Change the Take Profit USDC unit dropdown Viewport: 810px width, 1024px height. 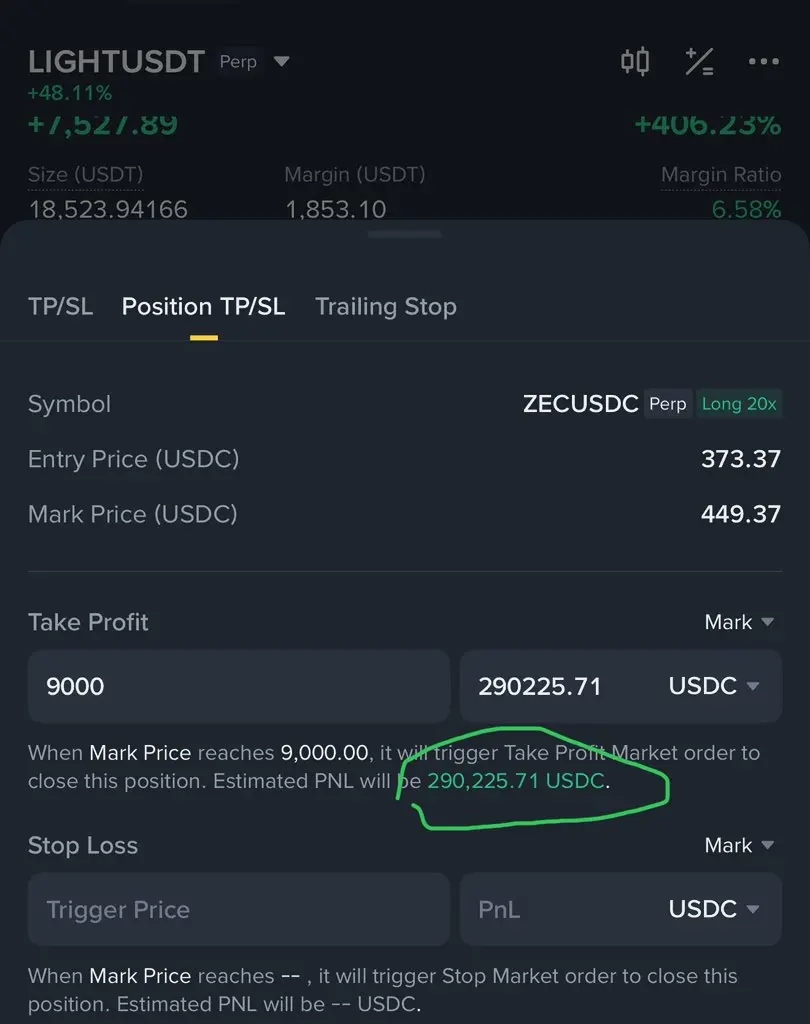click(x=713, y=686)
